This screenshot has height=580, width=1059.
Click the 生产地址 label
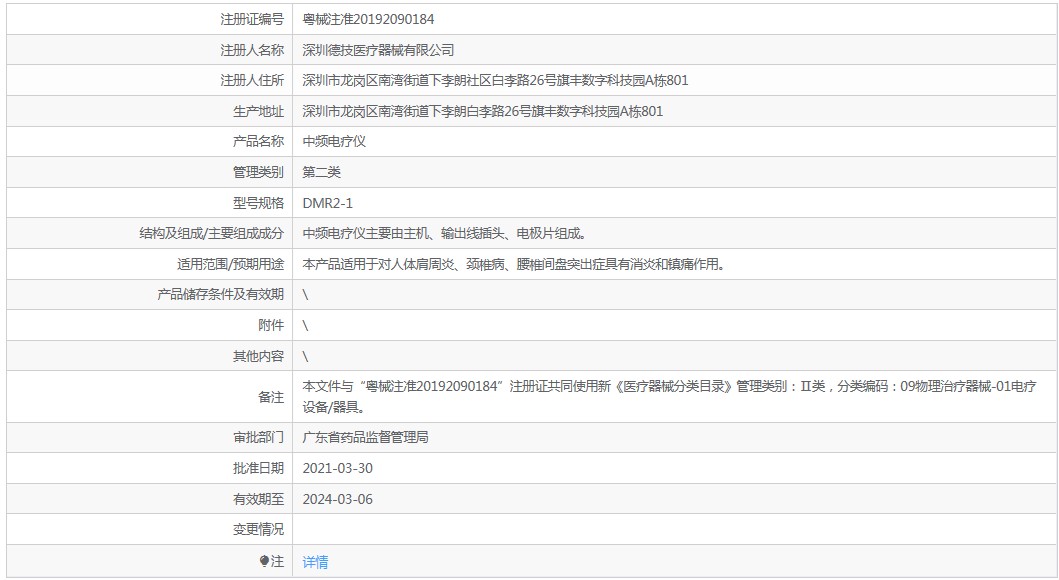tap(259, 111)
